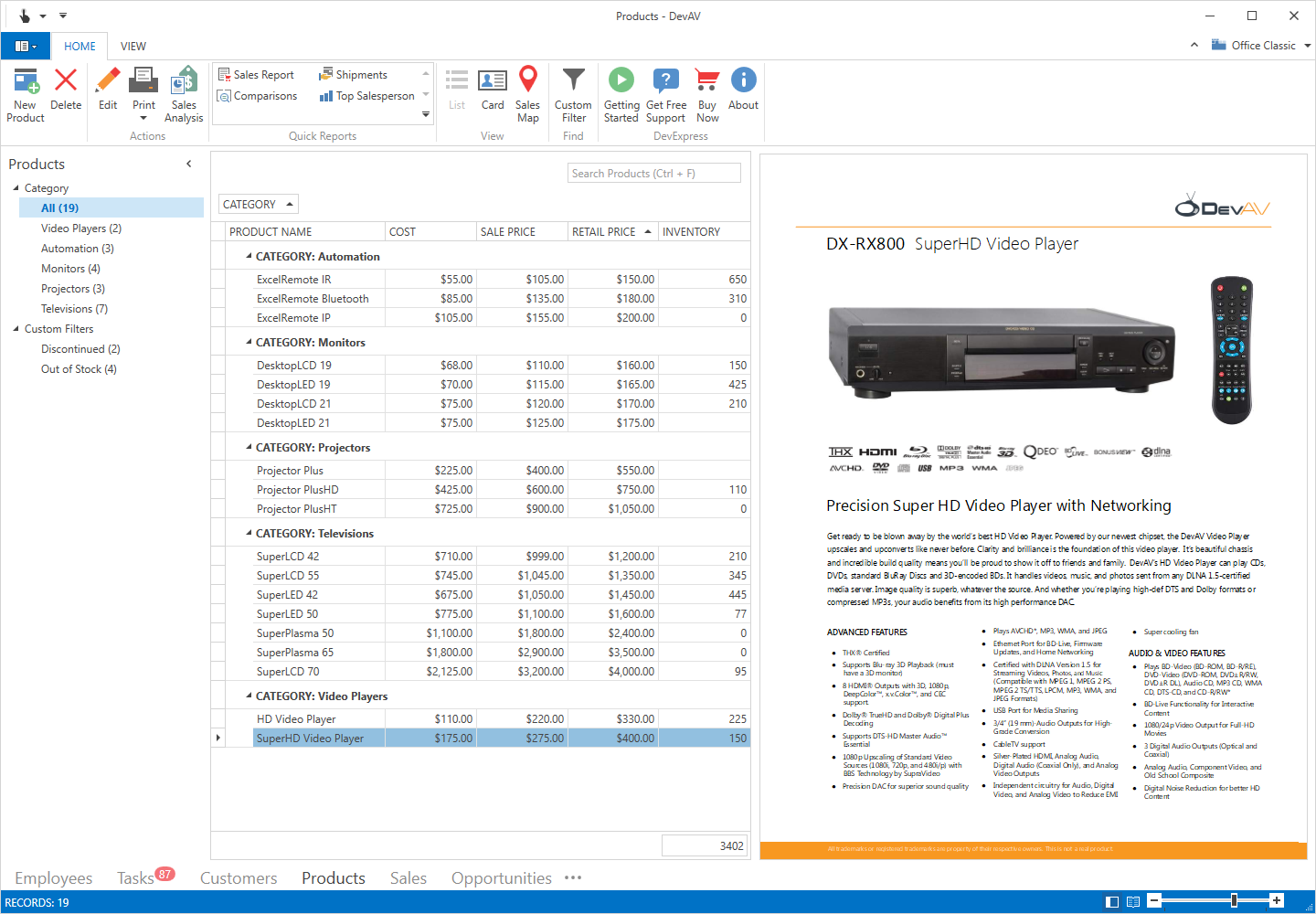
Task: Click the Get Free Support icon
Action: tap(665, 91)
